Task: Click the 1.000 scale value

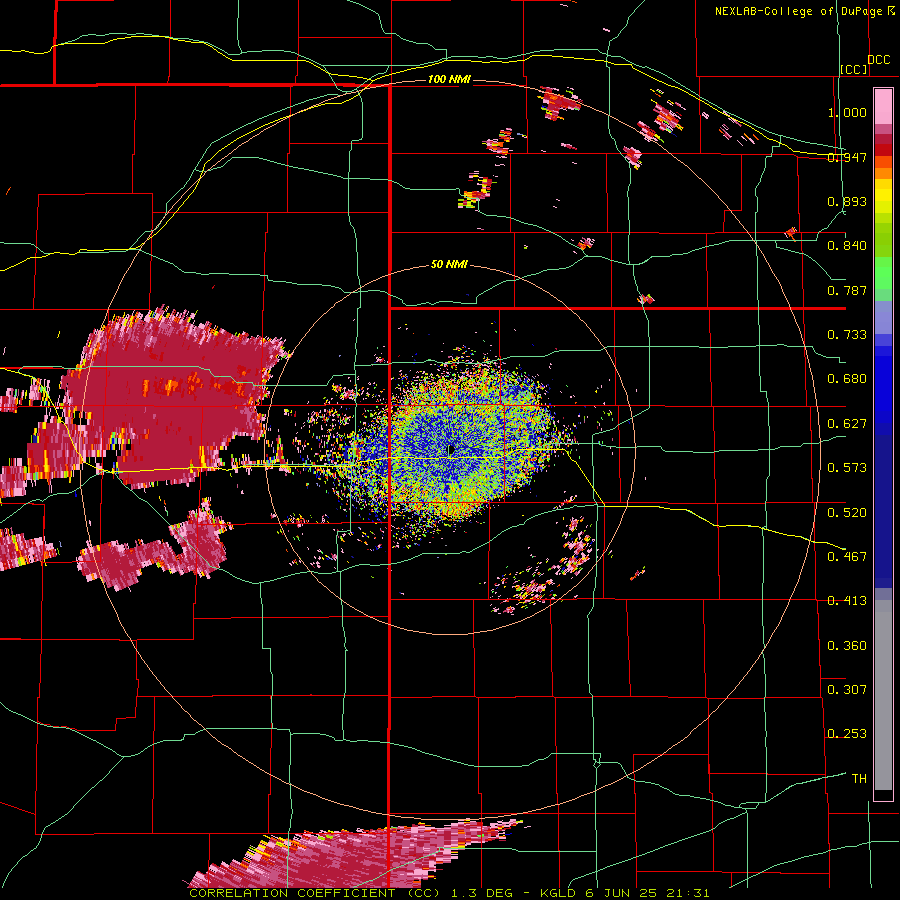Action: 847,112
